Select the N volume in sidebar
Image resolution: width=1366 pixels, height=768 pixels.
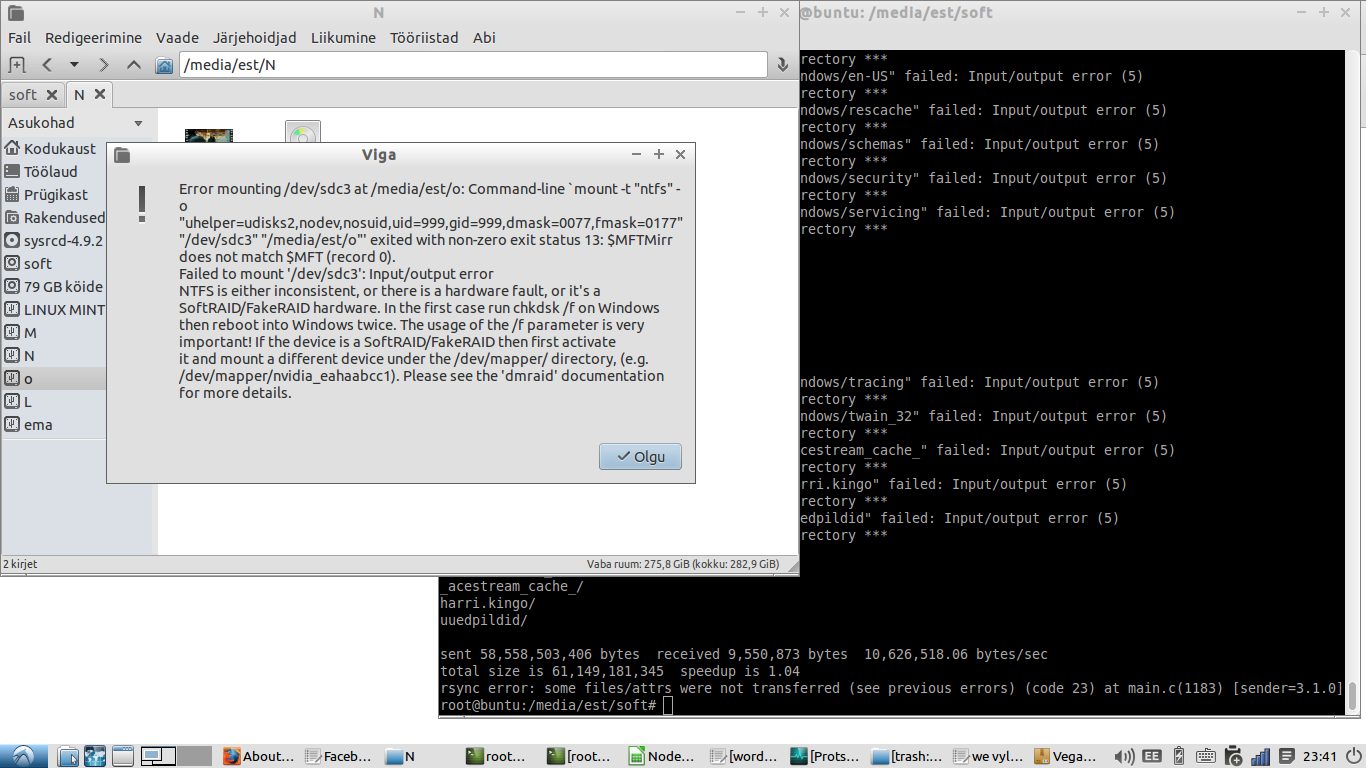tap(21, 356)
